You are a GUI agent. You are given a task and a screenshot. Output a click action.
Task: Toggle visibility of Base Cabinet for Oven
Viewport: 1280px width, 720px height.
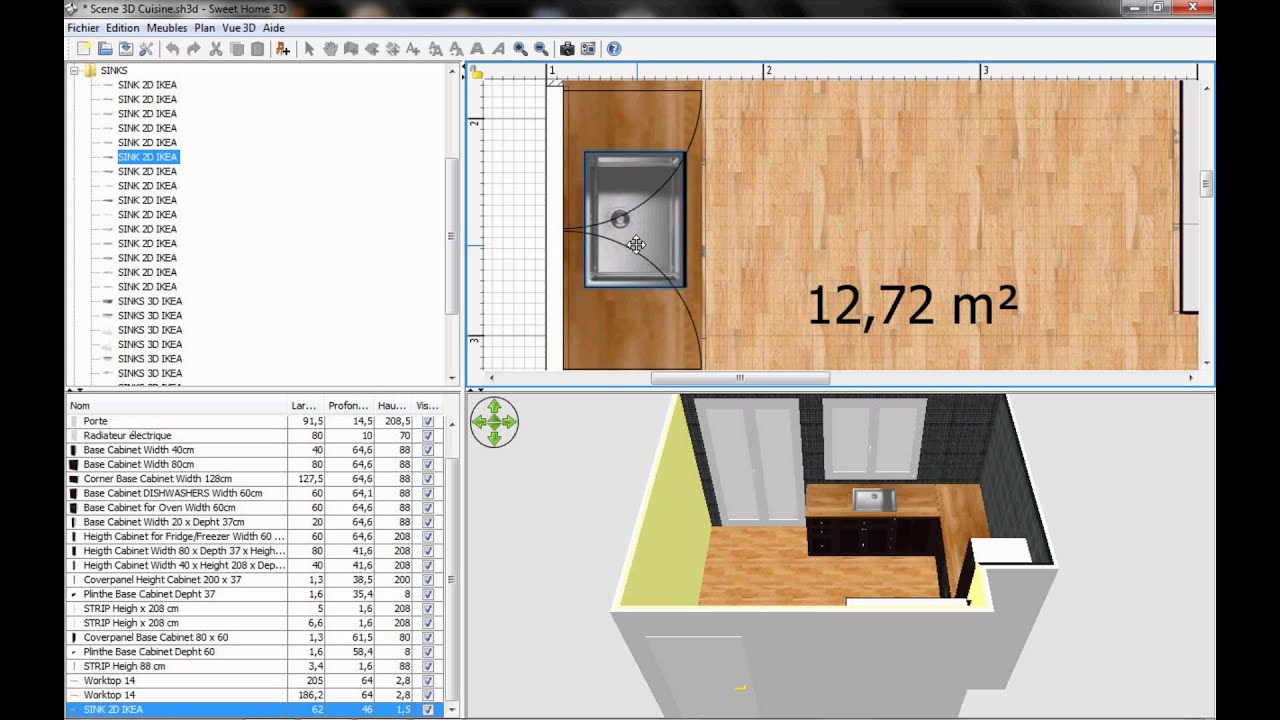[x=428, y=508]
